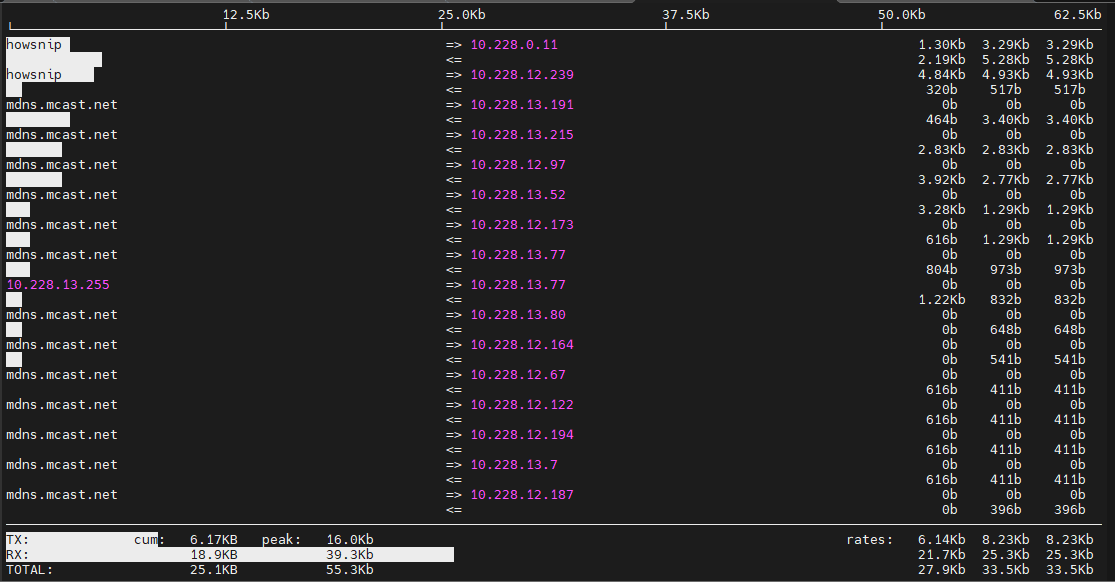Click mdns.mcast.net beside 10.228.13.215
1115x582 pixels.
coord(62,134)
